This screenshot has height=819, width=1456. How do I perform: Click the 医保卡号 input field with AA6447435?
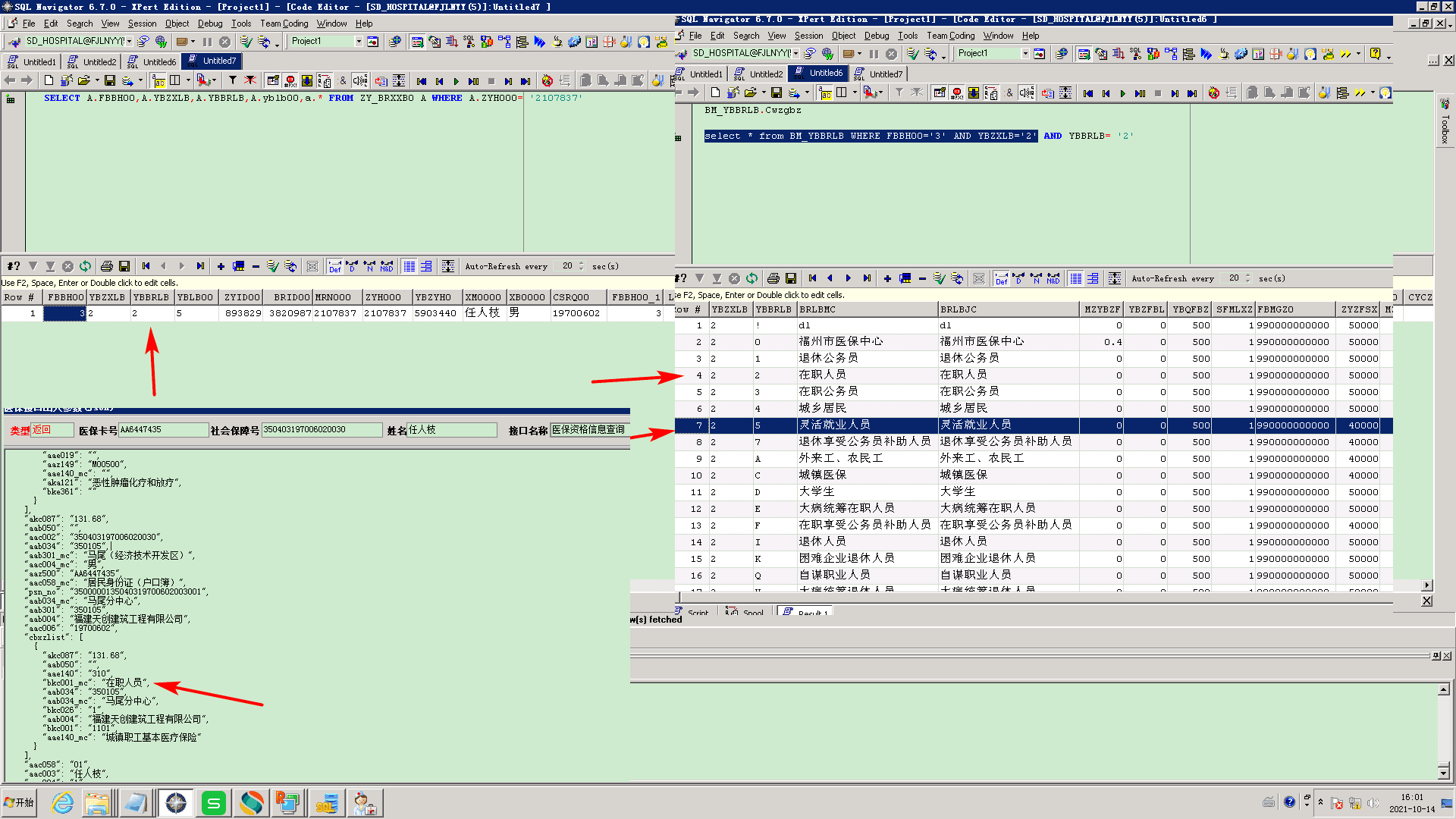pyautogui.click(x=163, y=430)
